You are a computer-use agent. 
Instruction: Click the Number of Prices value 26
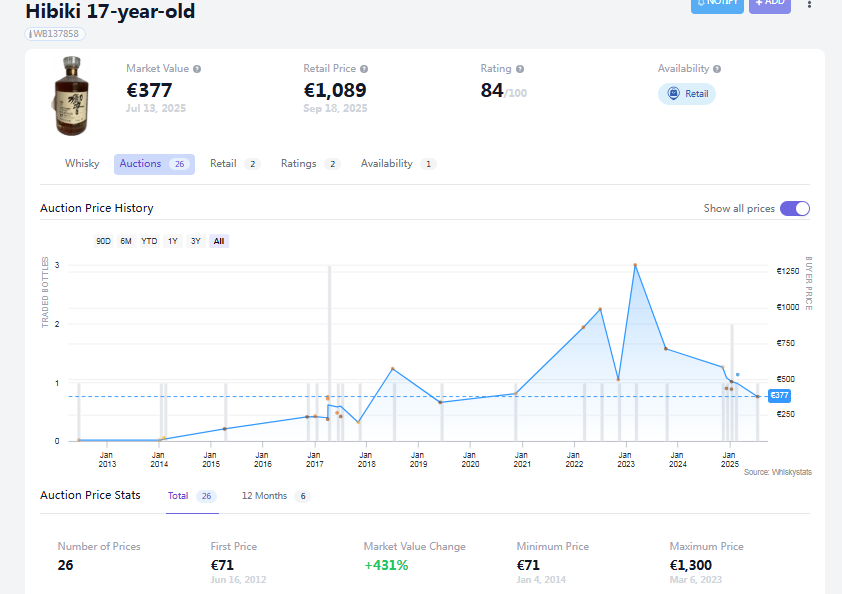tap(66, 566)
